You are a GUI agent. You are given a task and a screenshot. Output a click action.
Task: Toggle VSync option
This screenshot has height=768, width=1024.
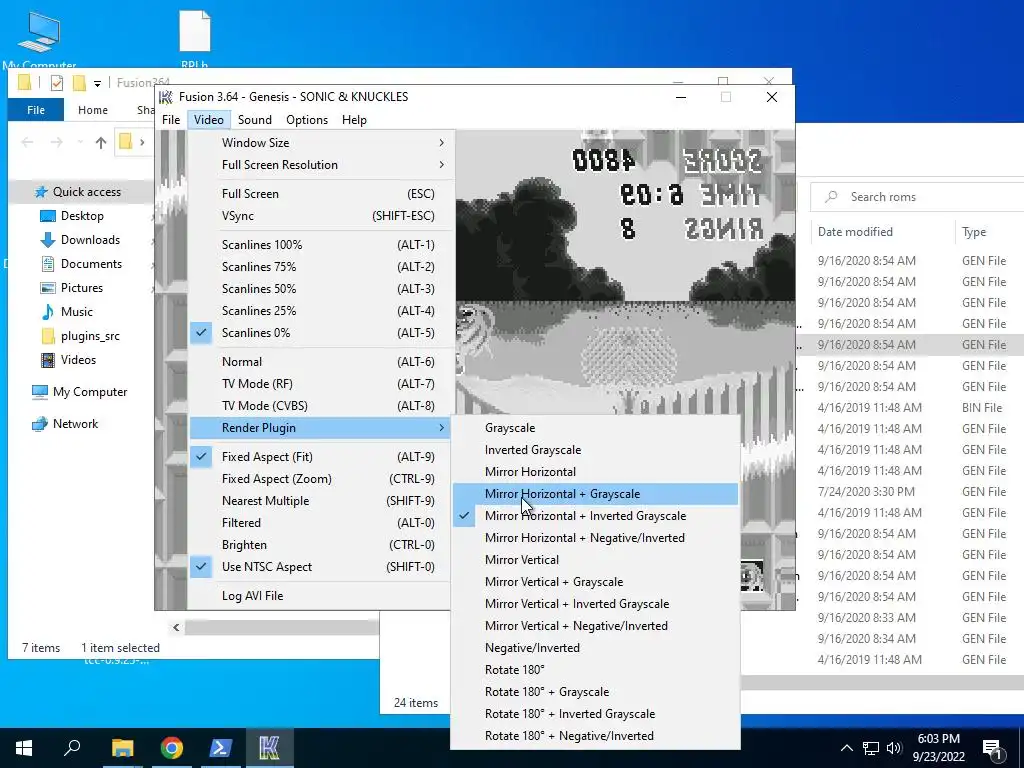[x=320, y=216]
